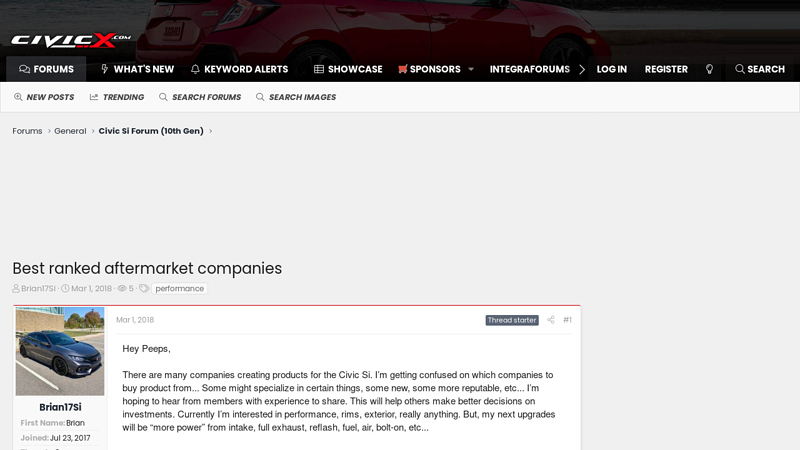Expand the Sponsors dropdown arrow
The width and height of the screenshot is (800, 450).
[471, 69]
